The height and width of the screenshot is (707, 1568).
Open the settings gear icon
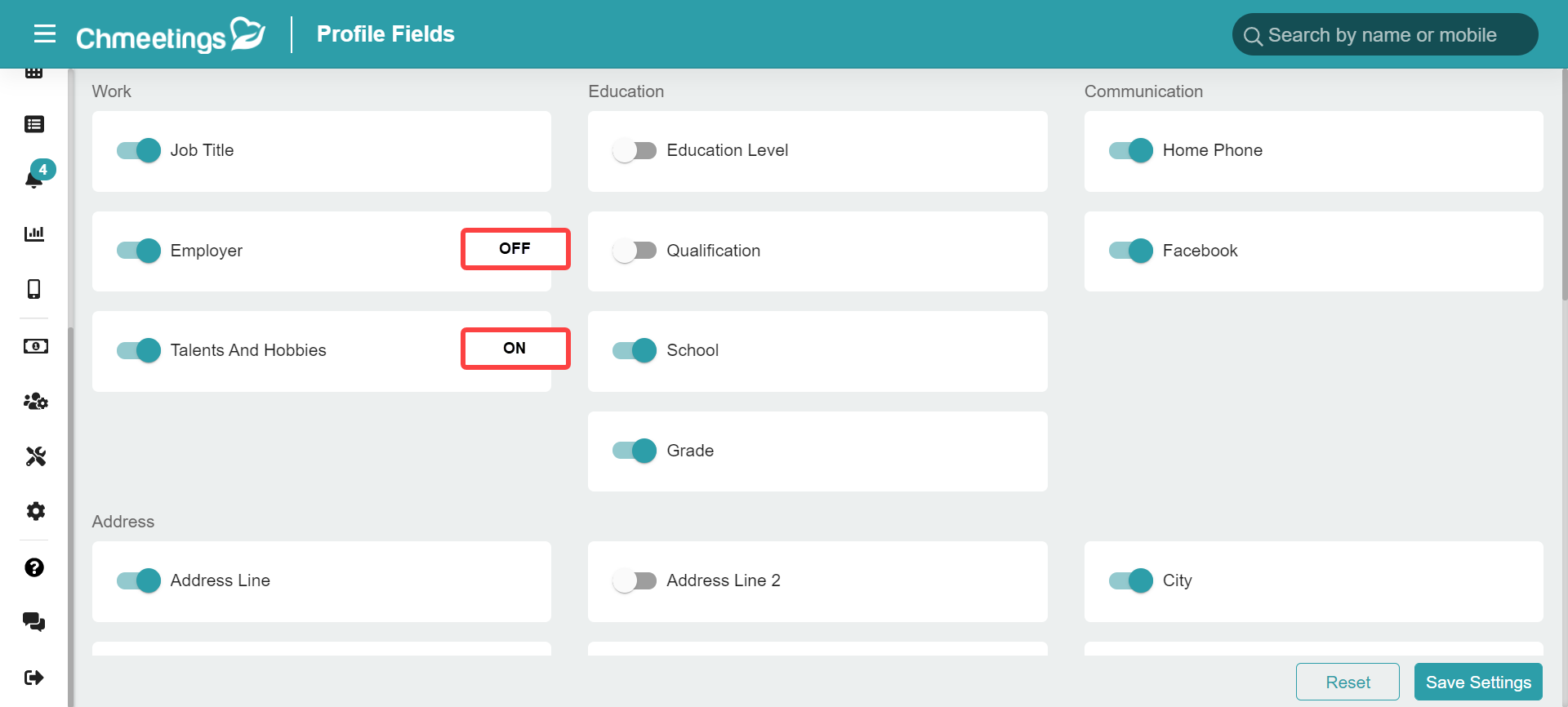tap(35, 511)
